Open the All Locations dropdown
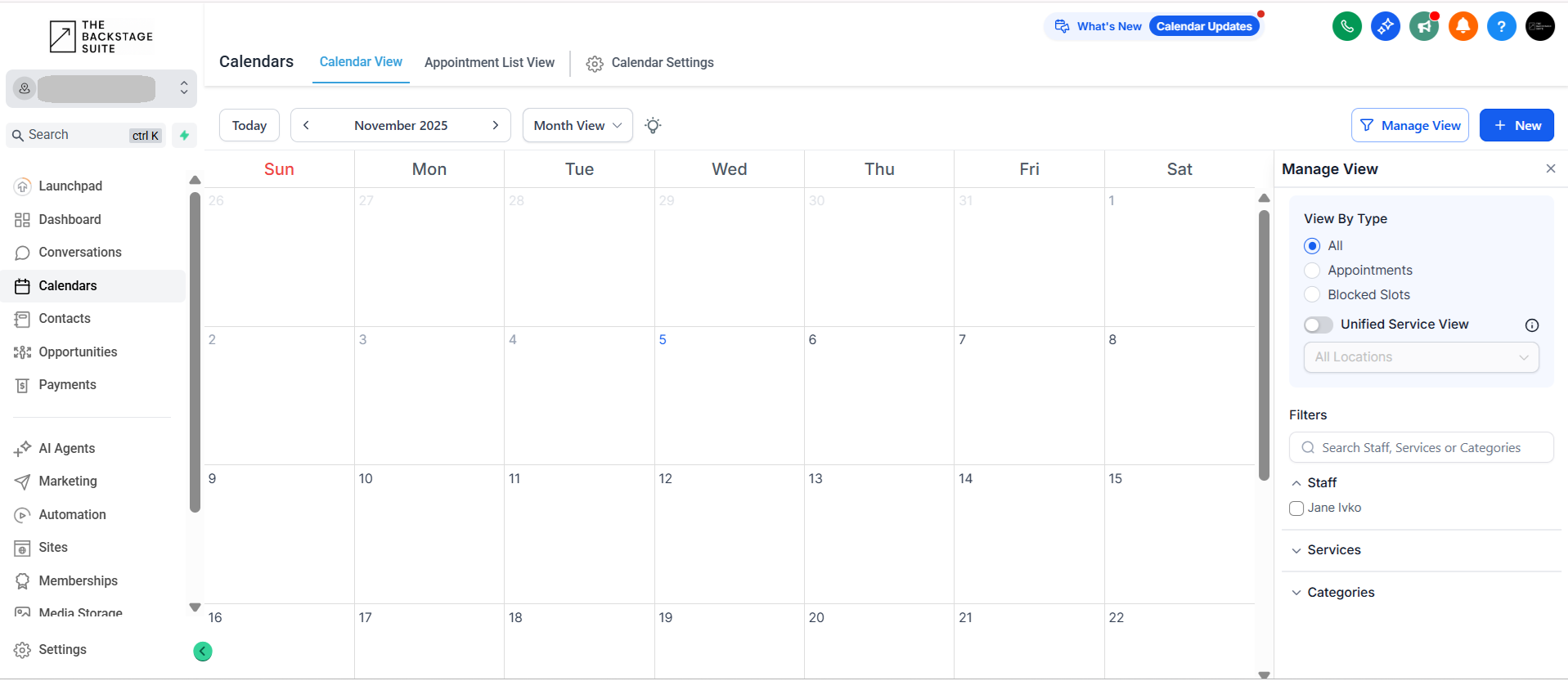Viewport: 1568px width, 681px height. (1422, 357)
